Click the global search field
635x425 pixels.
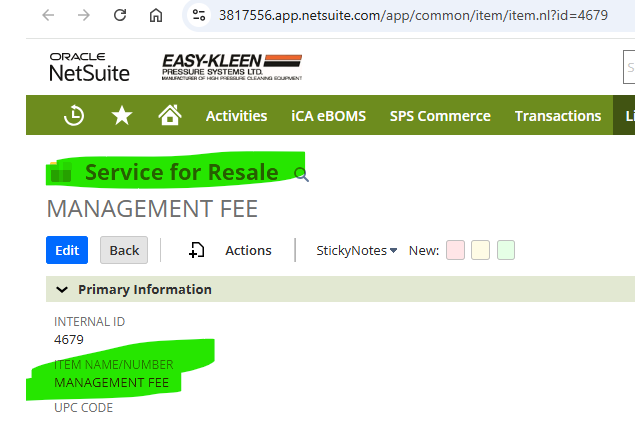629,67
